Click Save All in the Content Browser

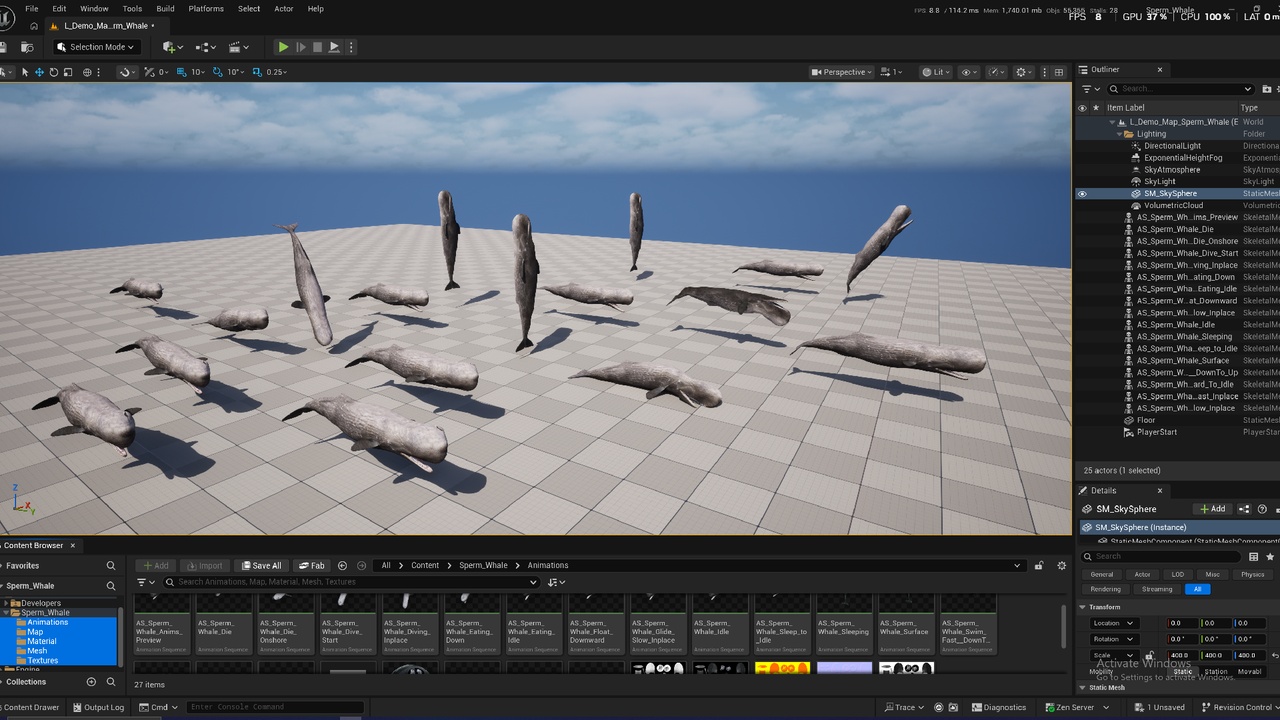[261, 566]
